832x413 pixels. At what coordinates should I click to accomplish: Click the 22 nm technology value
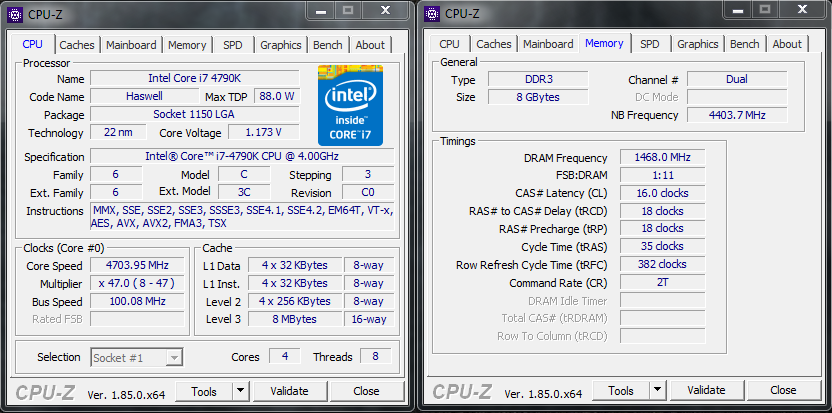coord(118,132)
